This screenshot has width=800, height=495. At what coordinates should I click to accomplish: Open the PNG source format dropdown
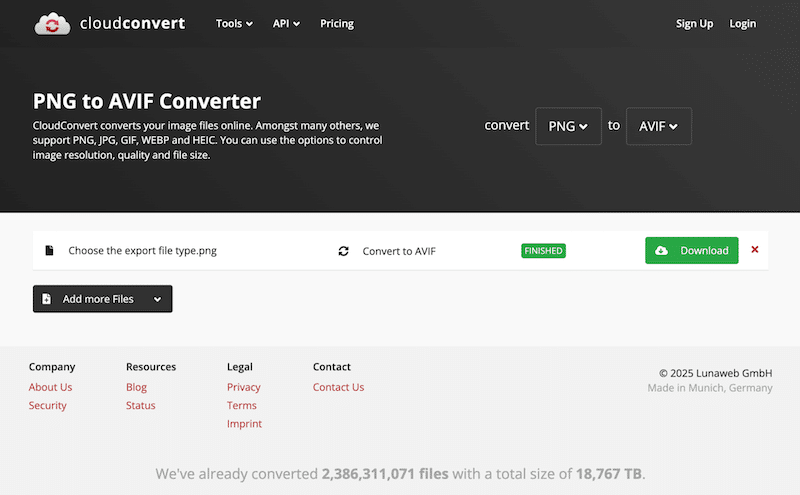(x=568, y=126)
